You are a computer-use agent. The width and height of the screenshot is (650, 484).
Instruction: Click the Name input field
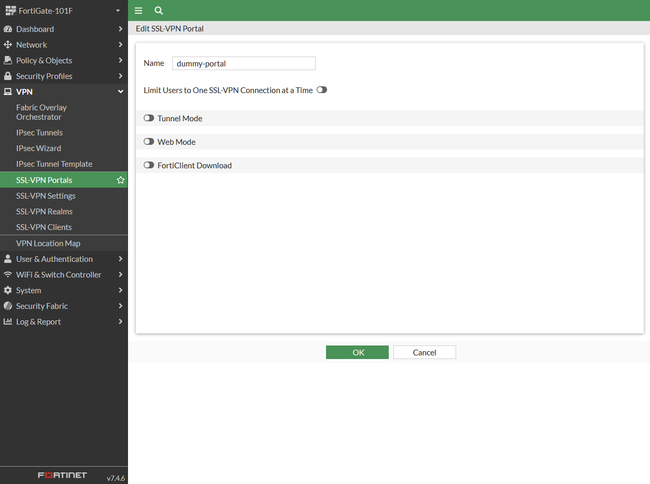tap(244, 63)
